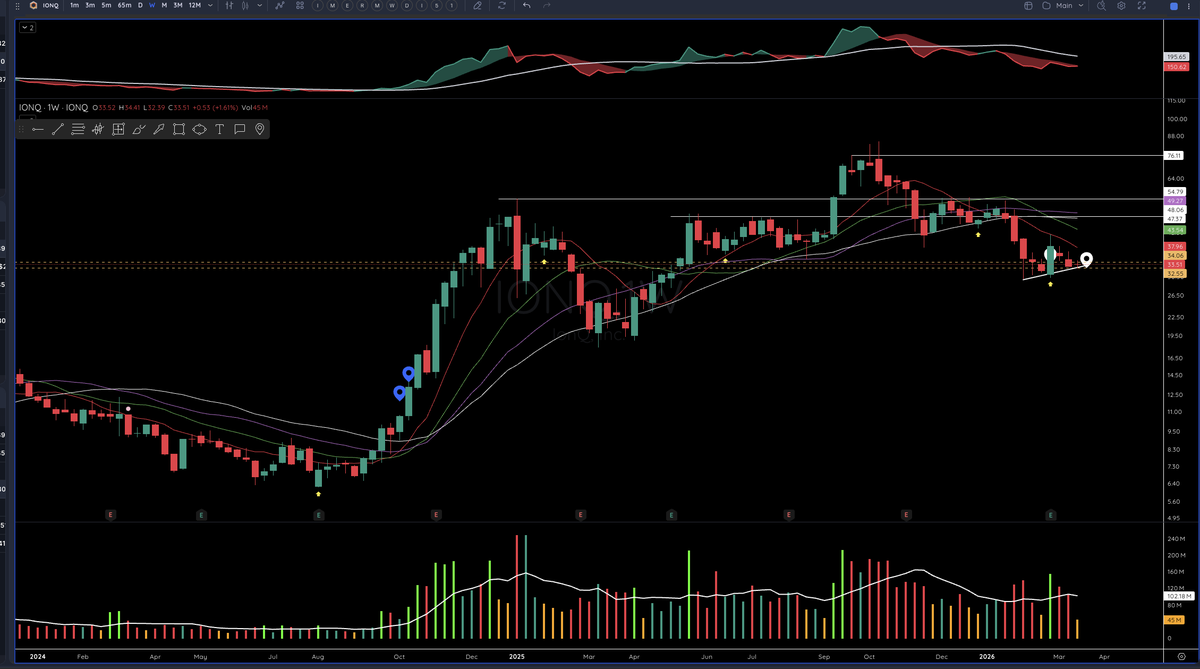Screen dimensions: 1200x669
Task: Select the brush drawing tool
Action: pos(158,129)
